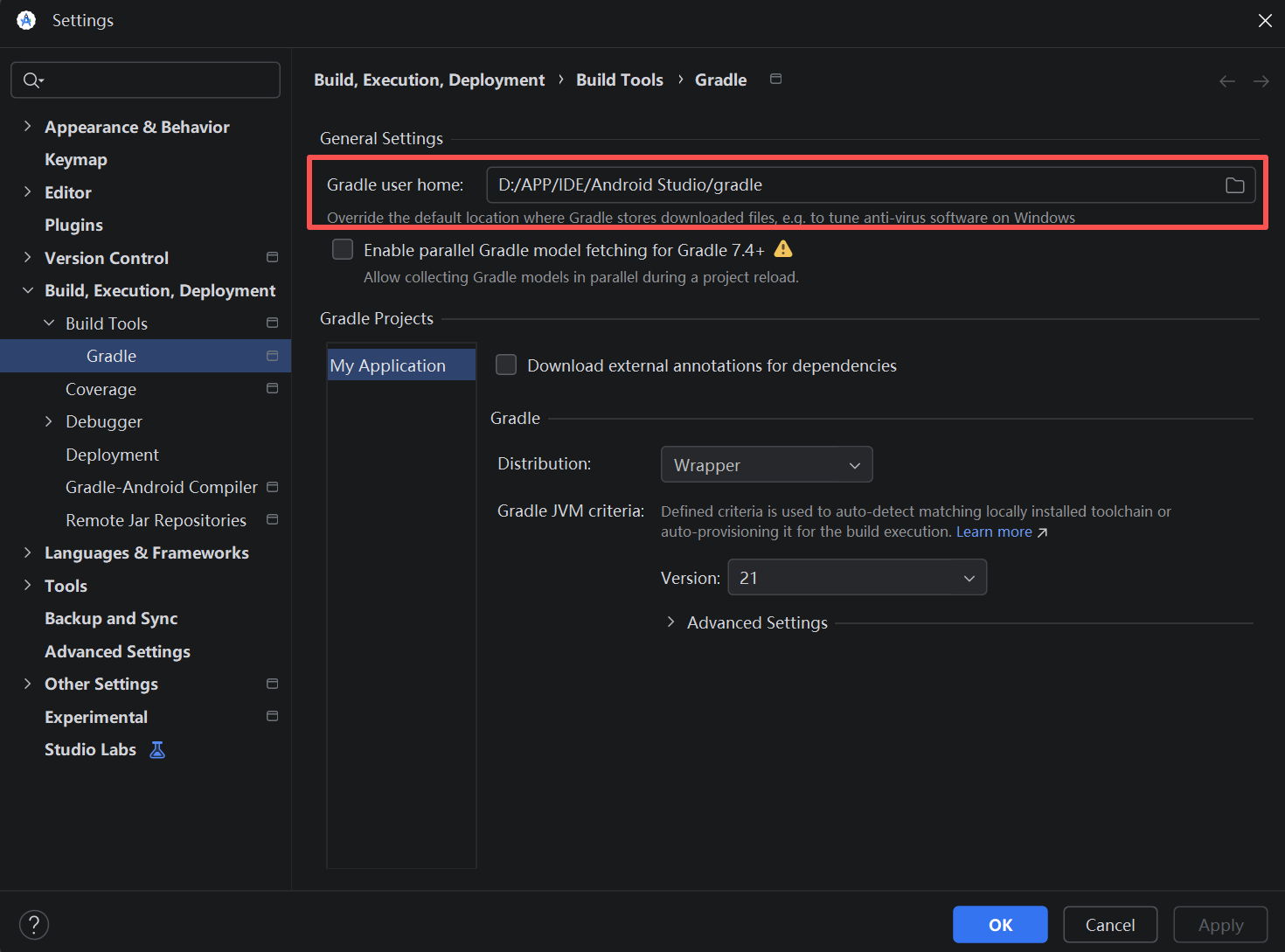1285x952 pixels.
Task: Open the Experimental settings page
Action: click(96, 717)
